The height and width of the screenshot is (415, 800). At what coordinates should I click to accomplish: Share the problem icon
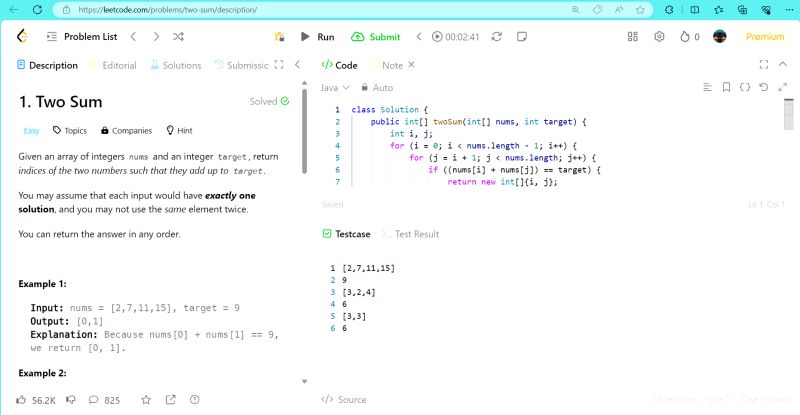[x=170, y=400]
